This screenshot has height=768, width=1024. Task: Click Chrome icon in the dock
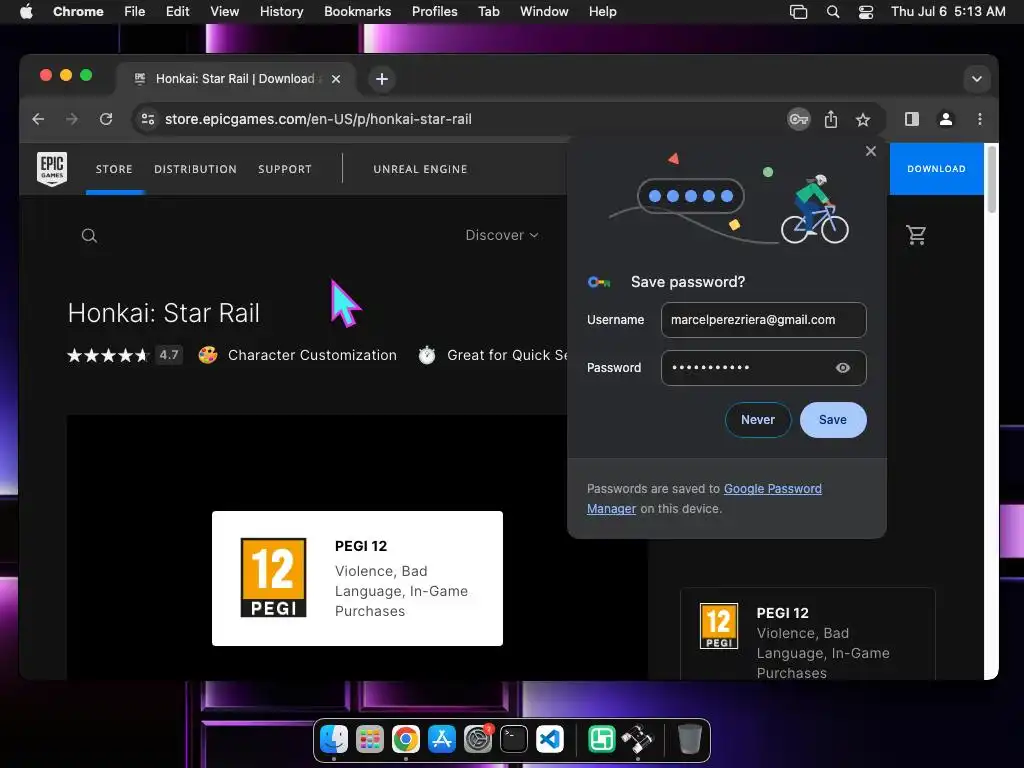click(406, 739)
